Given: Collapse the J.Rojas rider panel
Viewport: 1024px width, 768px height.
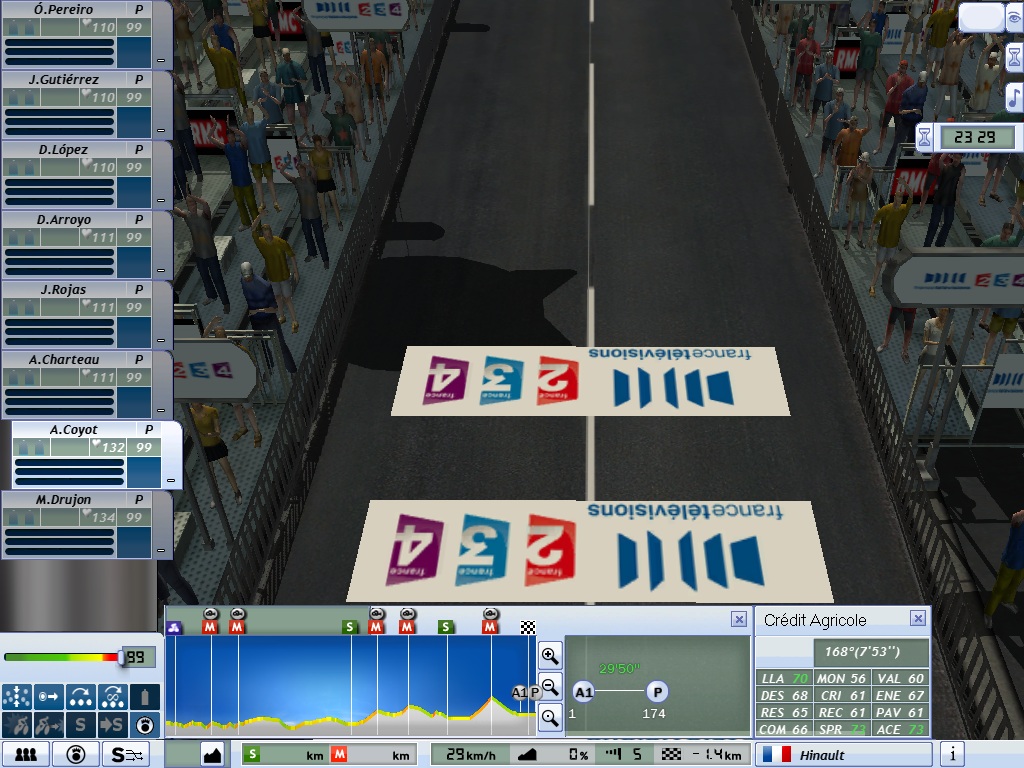Looking at the screenshot, I should click(161, 341).
